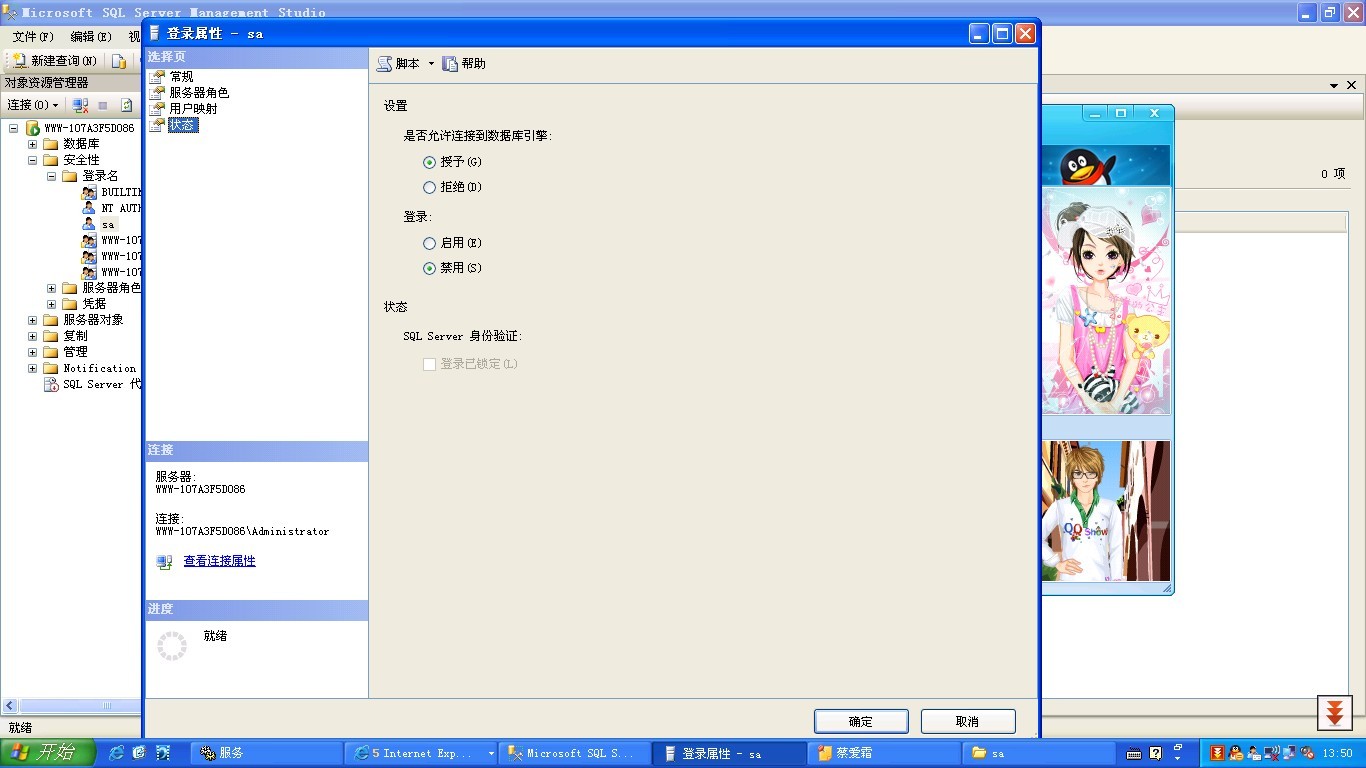1366x768 pixels.
Task: Click the 脚本 script icon in the dialog
Action: (x=384, y=64)
